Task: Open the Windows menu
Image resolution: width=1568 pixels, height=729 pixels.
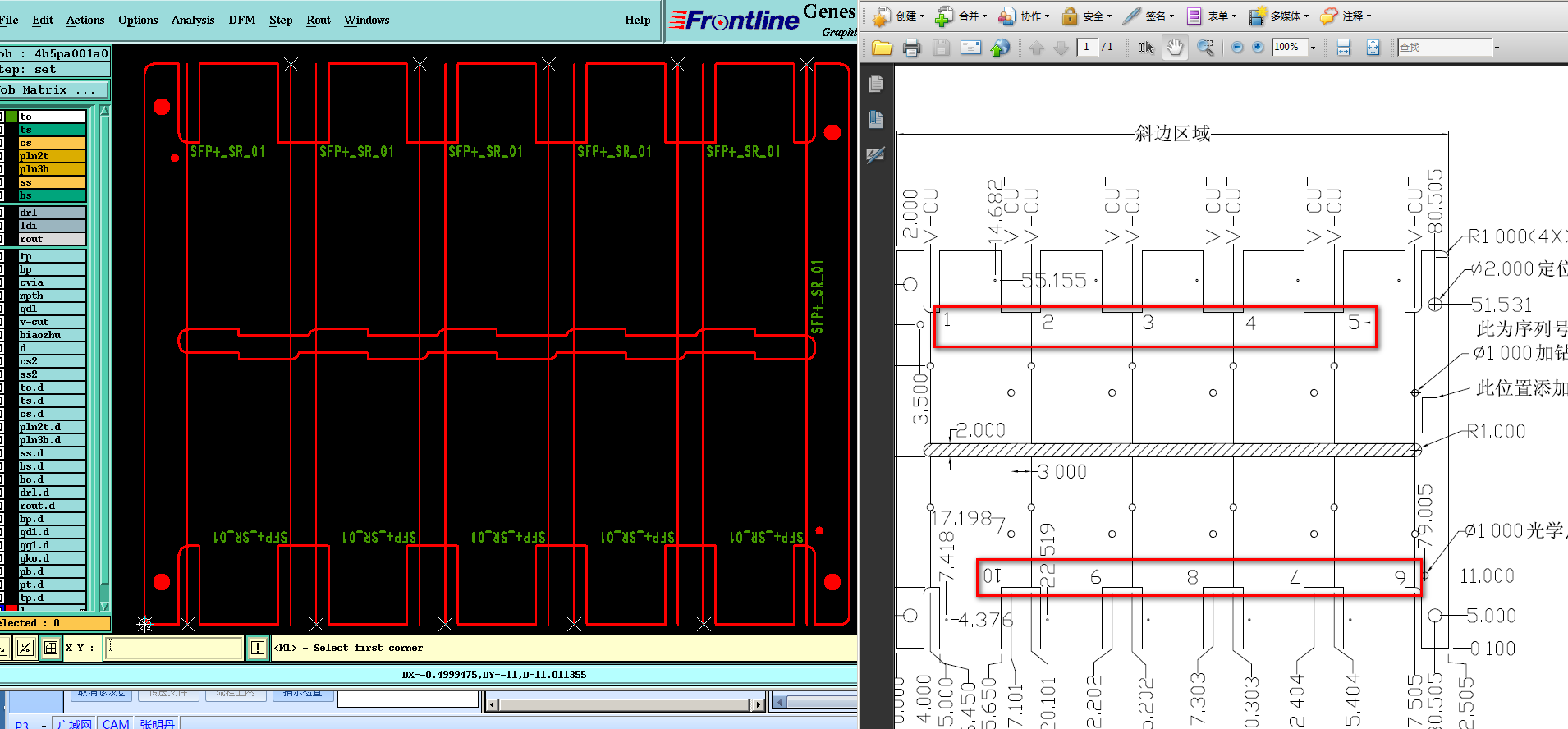Action: 367,20
